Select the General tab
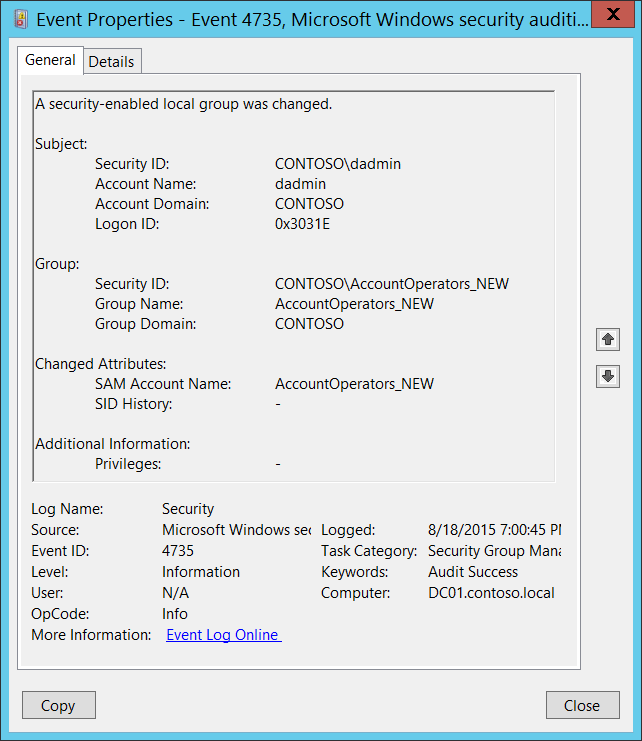The height and width of the screenshot is (741, 642). point(50,60)
